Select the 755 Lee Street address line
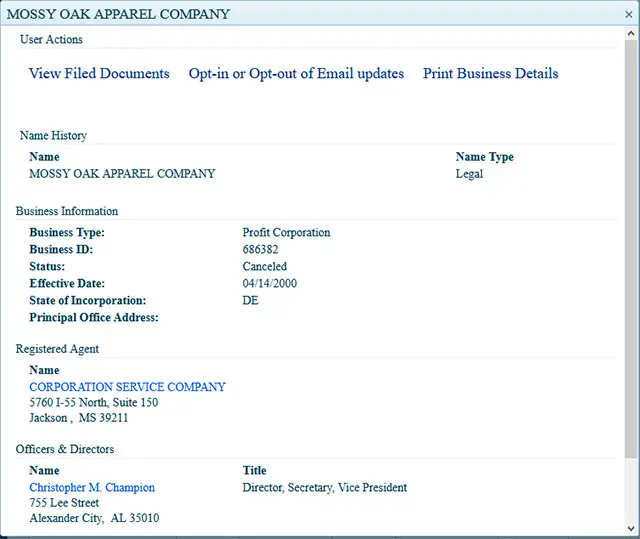 pos(64,503)
